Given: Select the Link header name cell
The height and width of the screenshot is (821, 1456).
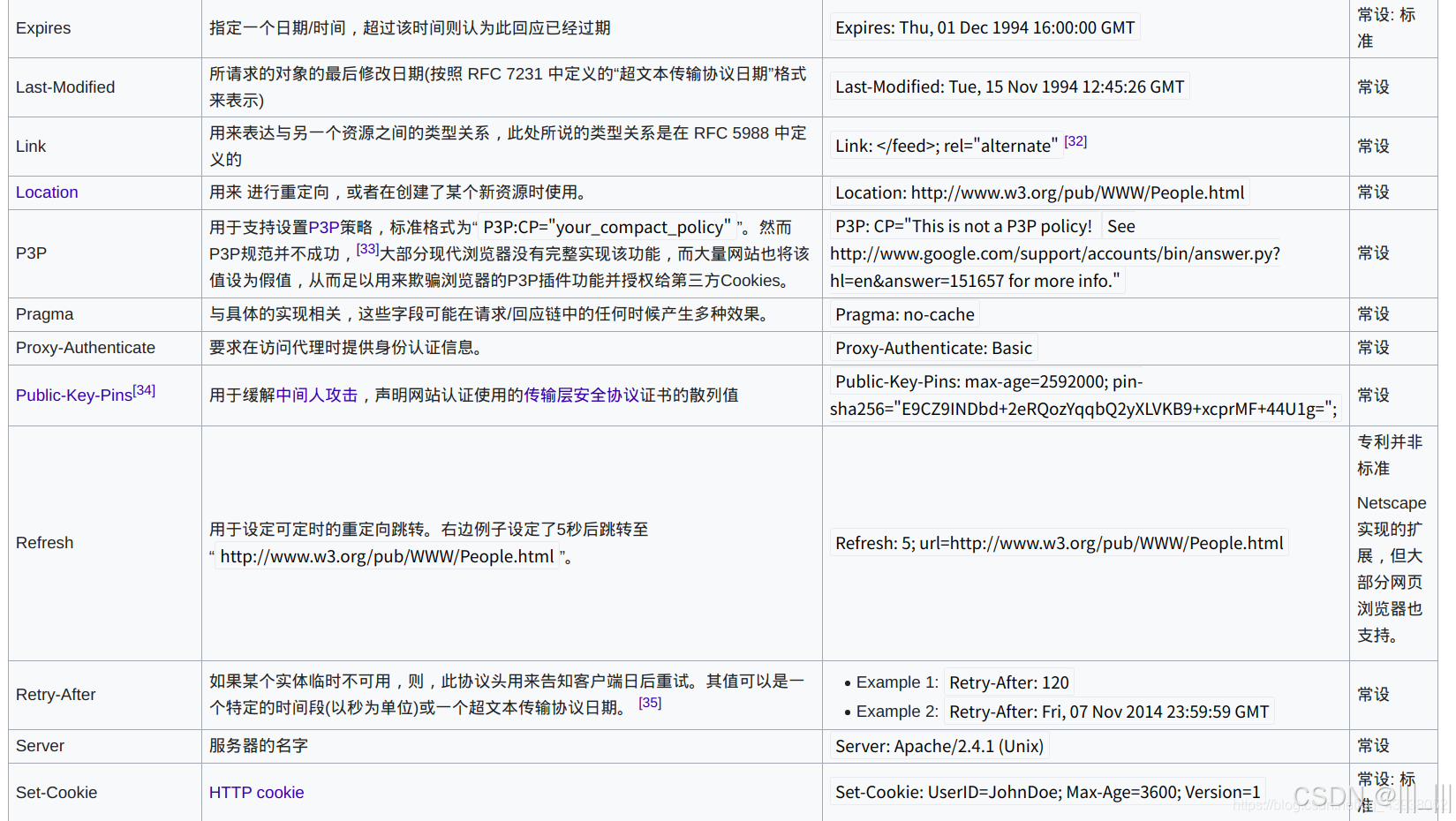Looking at the screenshot, I should (x=105, y=147).
